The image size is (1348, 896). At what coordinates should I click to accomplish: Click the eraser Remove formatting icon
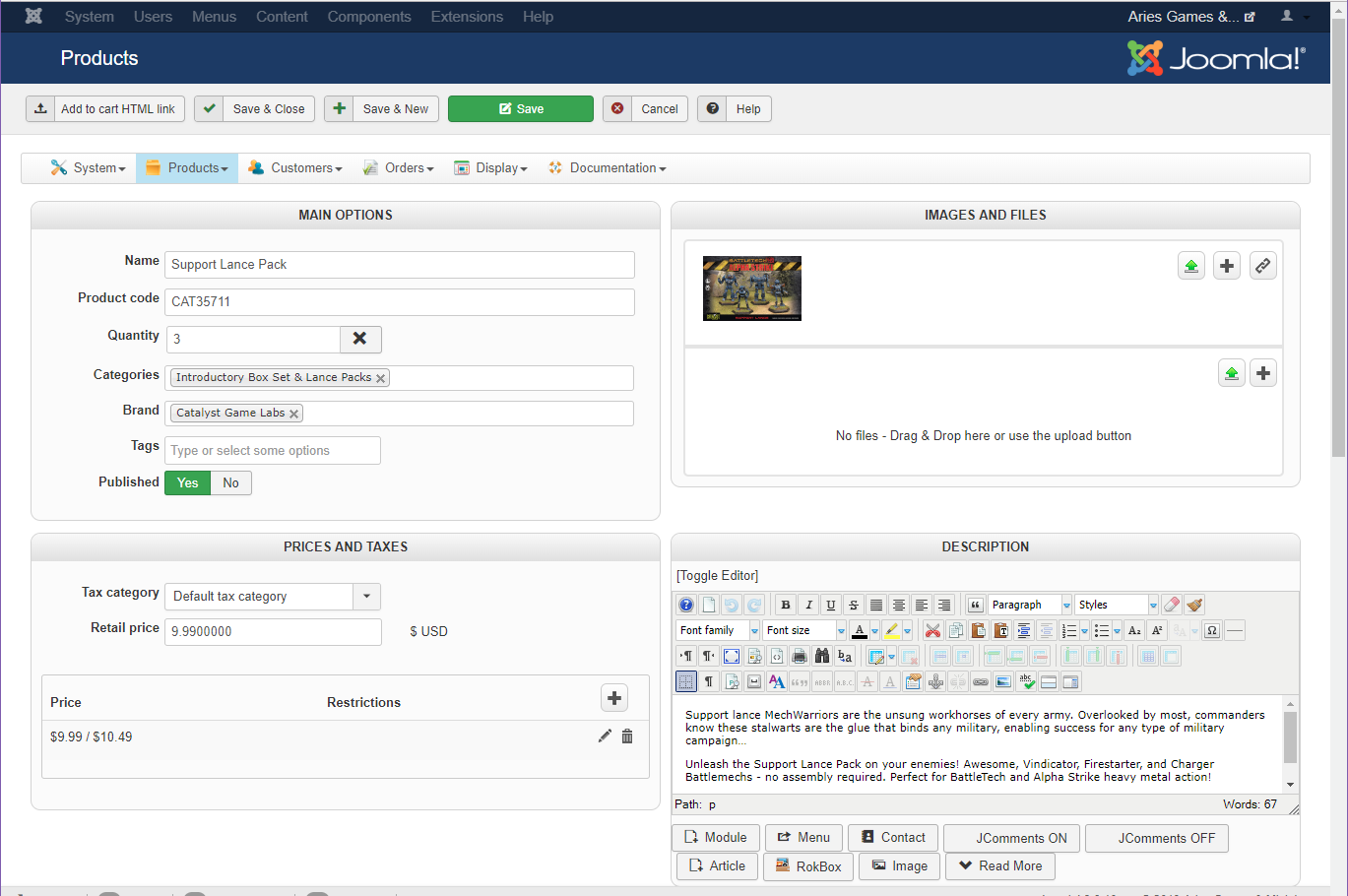pos(1172,605)
